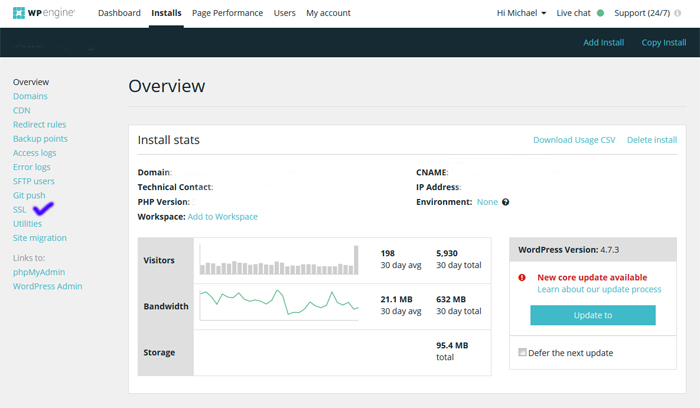
Task: Open My account tab
Action: 328,13
